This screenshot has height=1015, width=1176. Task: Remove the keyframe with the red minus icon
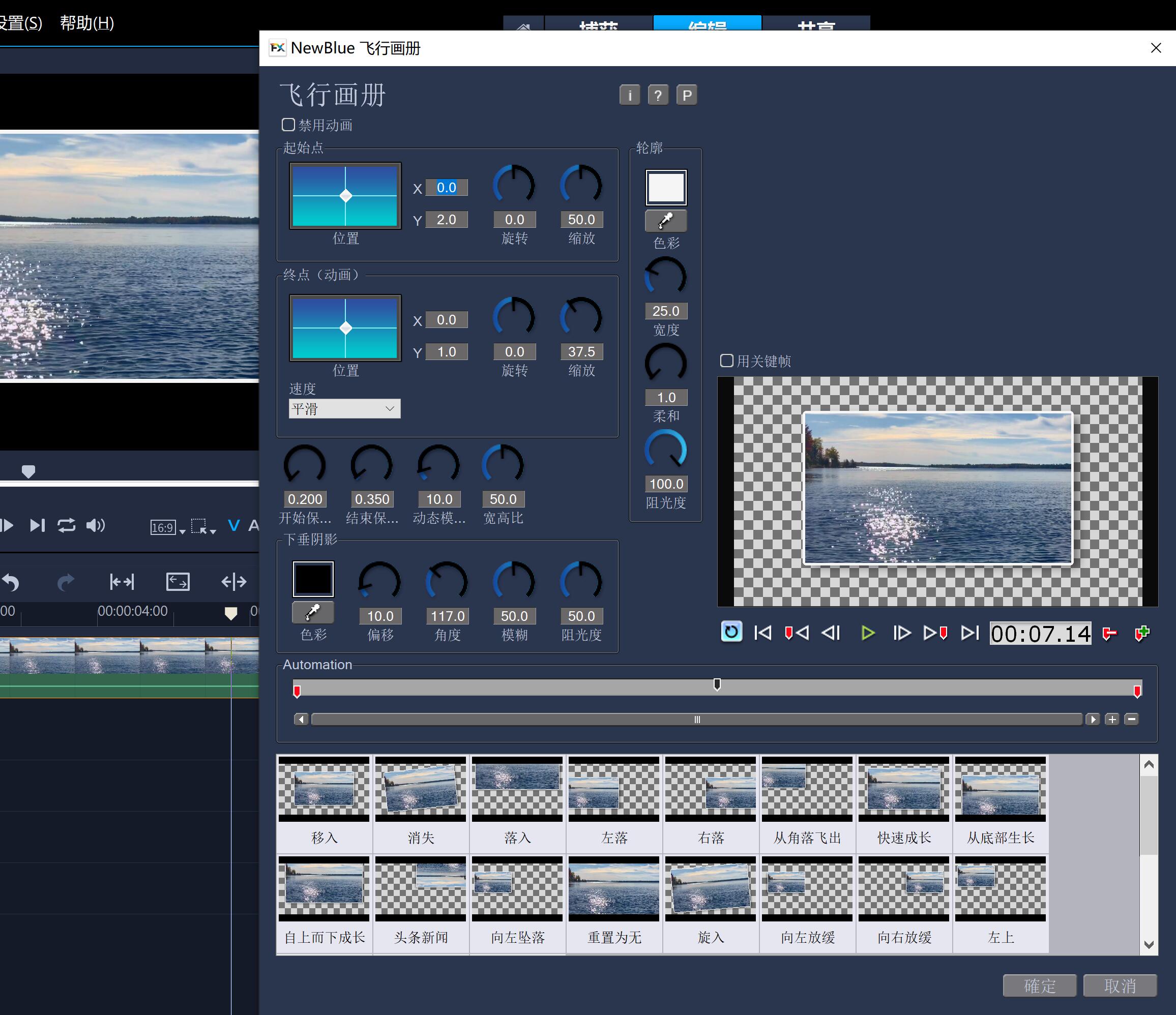pyautogui.click(x=1109, y=633)
